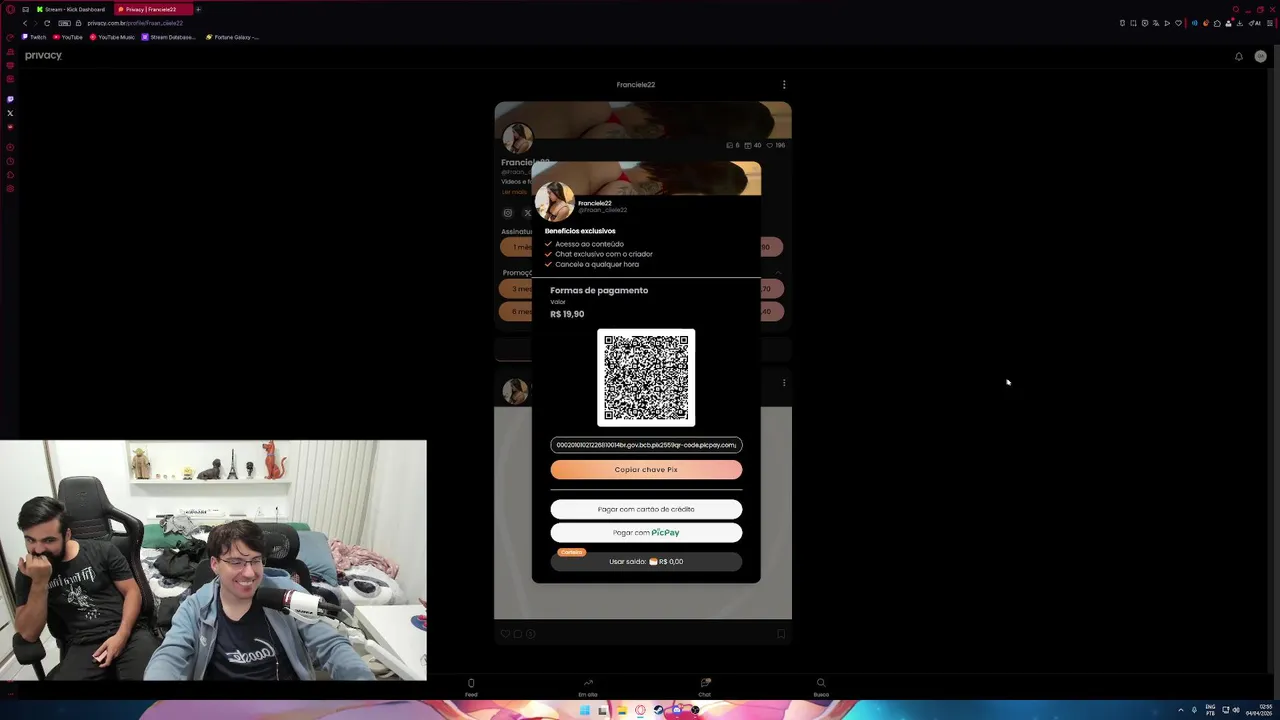Choose Pagar com cartão de crédito
Image resolution: width=1280 pixels, height=720 pixels.
coord(646,509)
